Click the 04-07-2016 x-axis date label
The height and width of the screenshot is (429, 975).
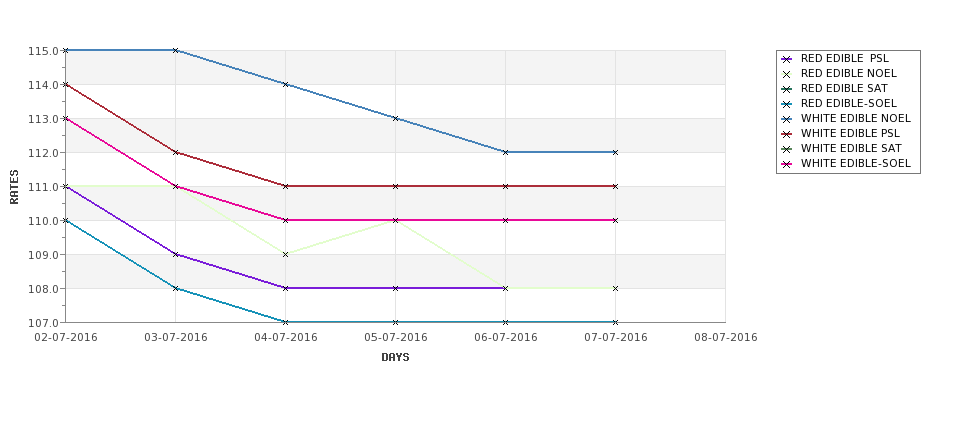click(x=285, y=338)
